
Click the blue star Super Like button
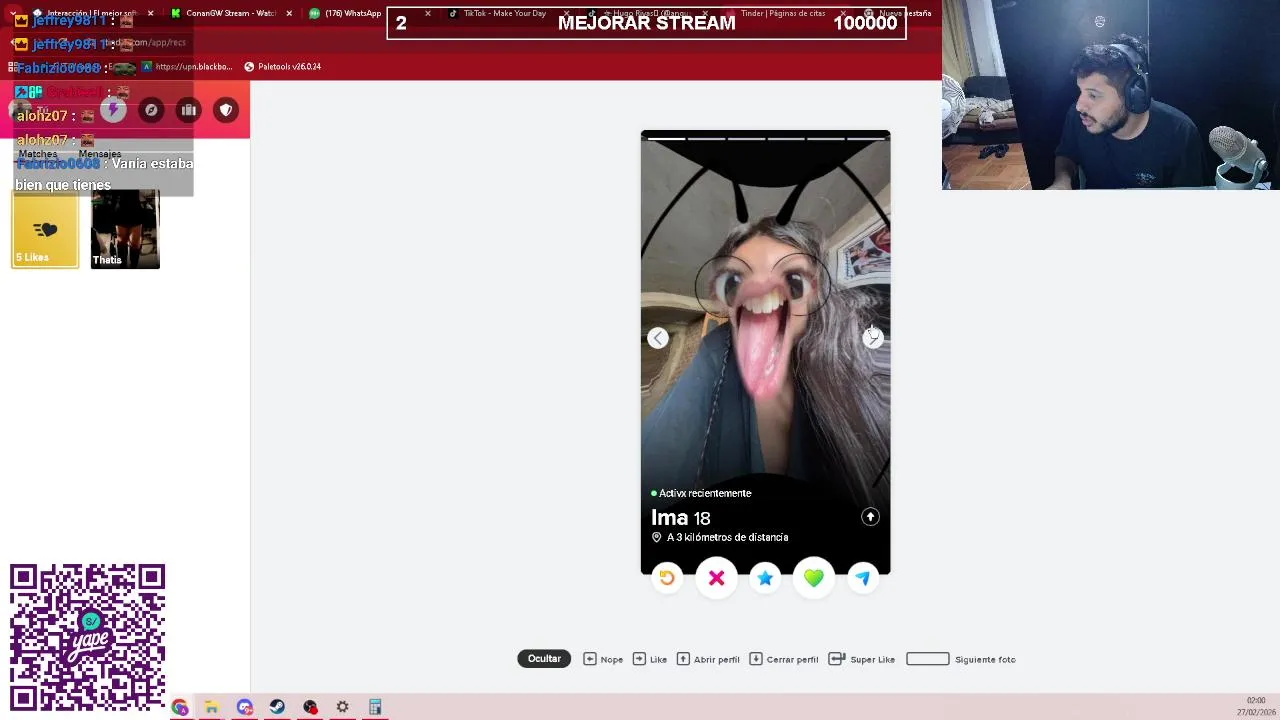(x=765, y=578)
